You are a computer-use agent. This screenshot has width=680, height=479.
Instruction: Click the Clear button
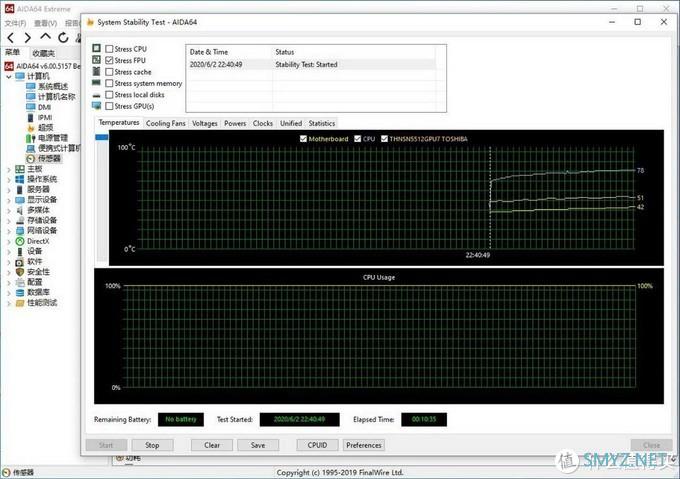pyautogui.click(x=212, y=445)
